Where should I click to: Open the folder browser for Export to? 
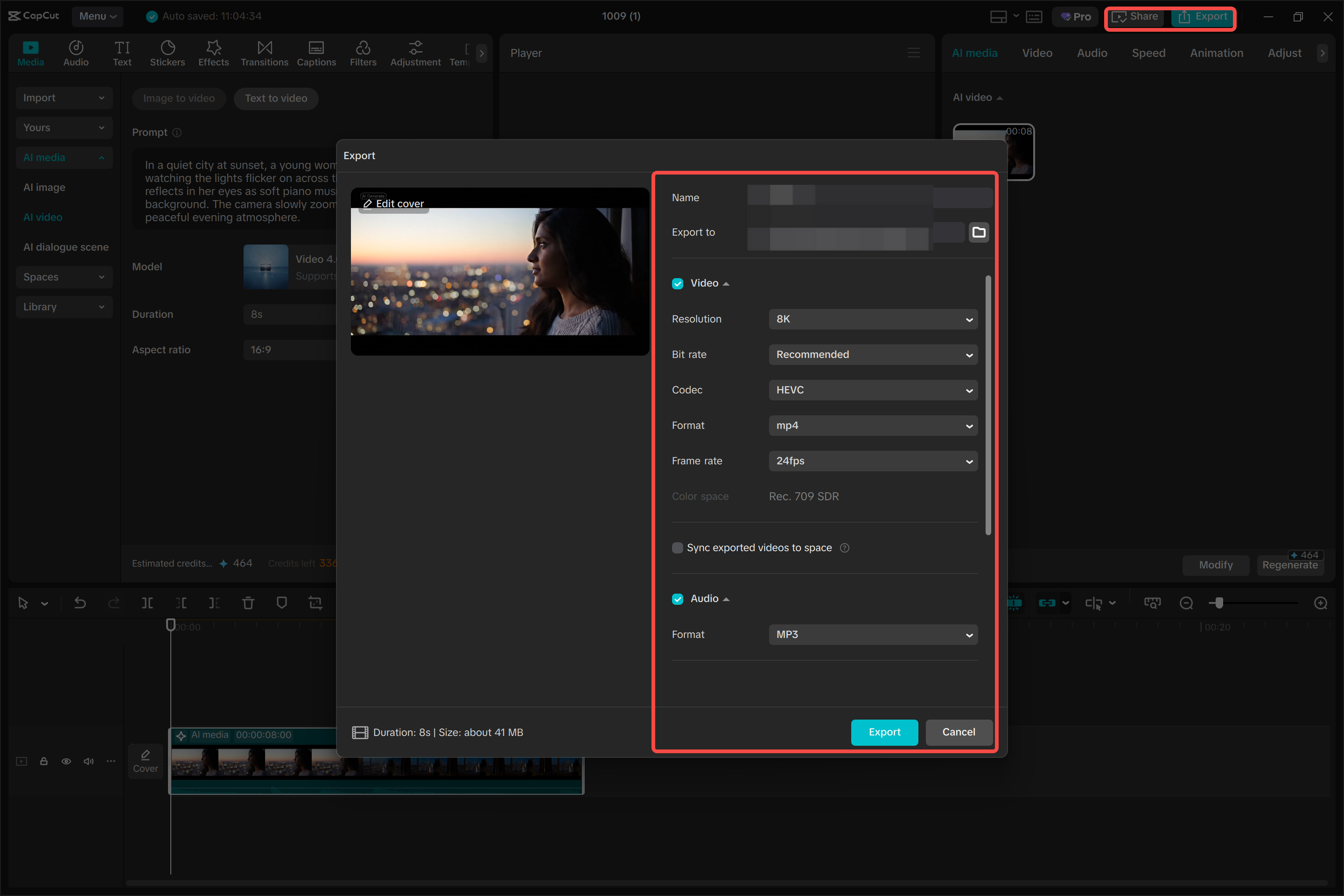point(978,232)
